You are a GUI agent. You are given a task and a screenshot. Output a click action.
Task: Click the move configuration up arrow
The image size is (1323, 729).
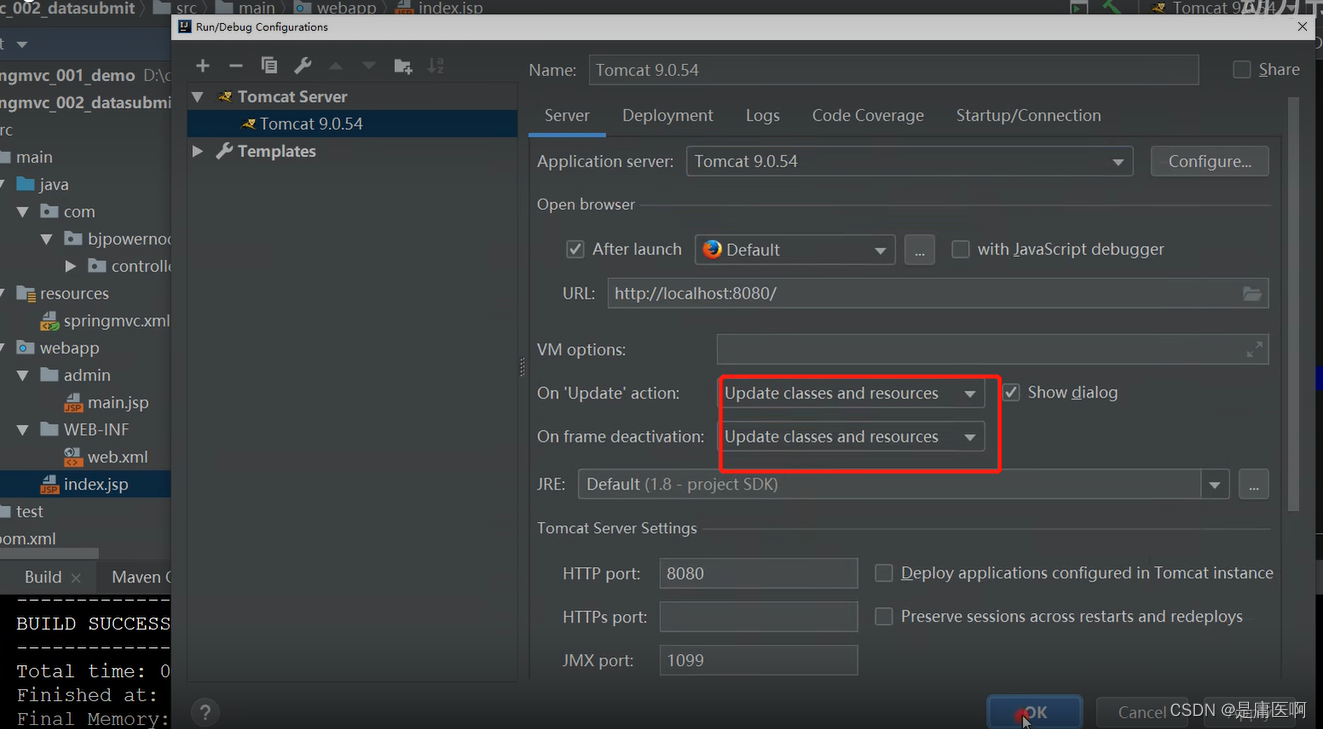(336, 66)
